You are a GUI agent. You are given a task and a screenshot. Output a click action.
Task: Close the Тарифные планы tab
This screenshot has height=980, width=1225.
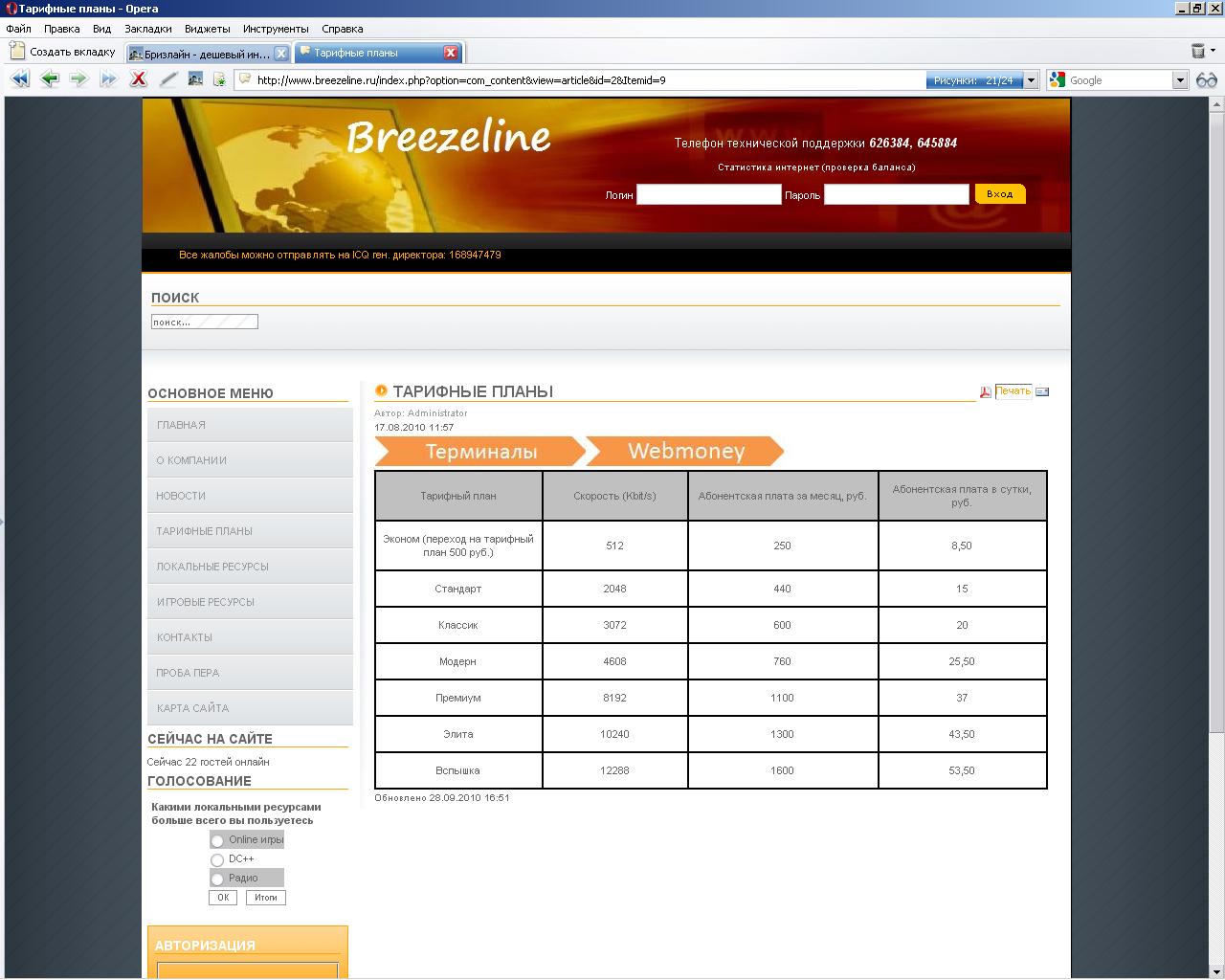coord(451,53)
